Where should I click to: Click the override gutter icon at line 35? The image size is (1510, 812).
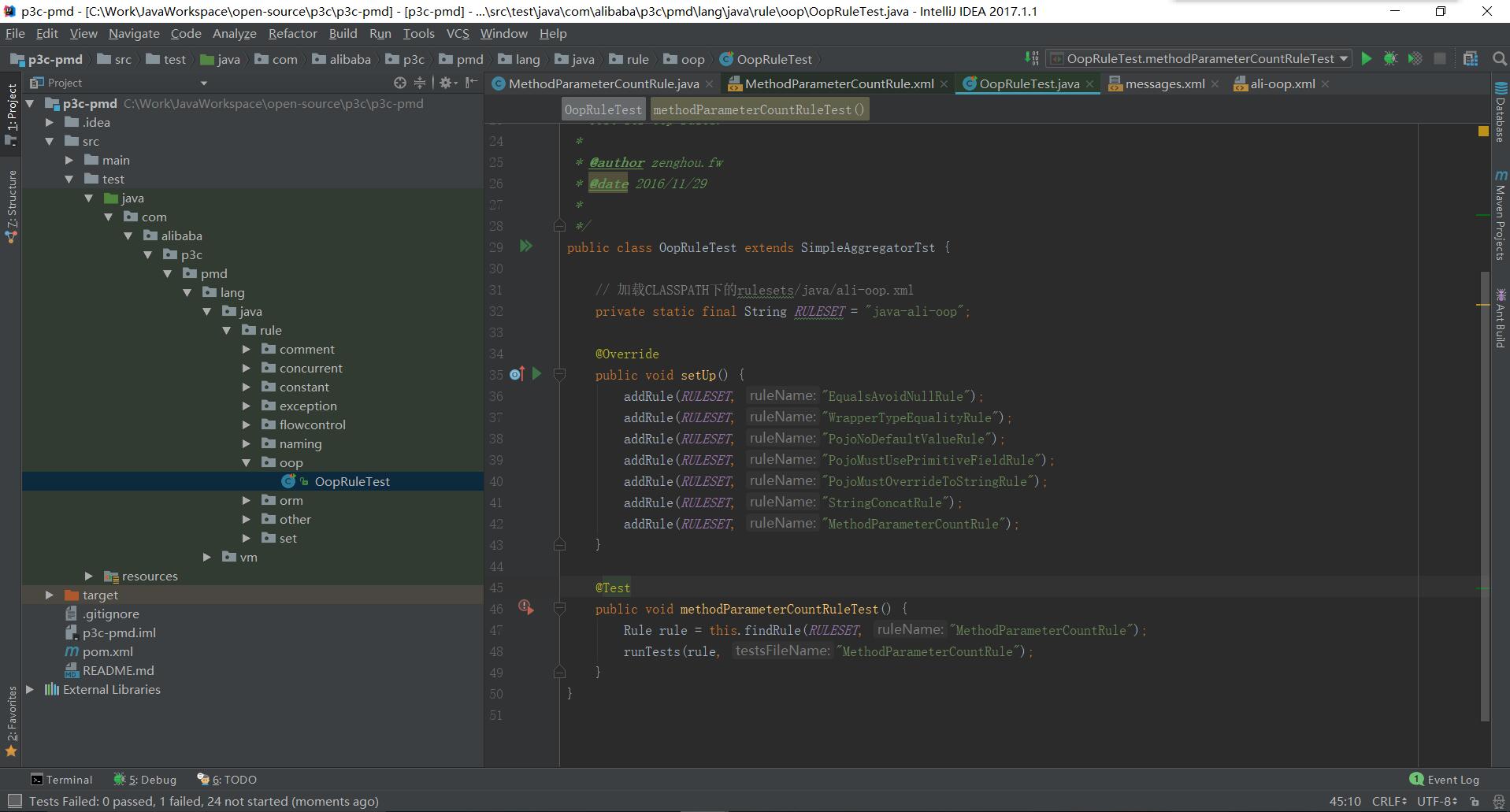click(517, 374)
